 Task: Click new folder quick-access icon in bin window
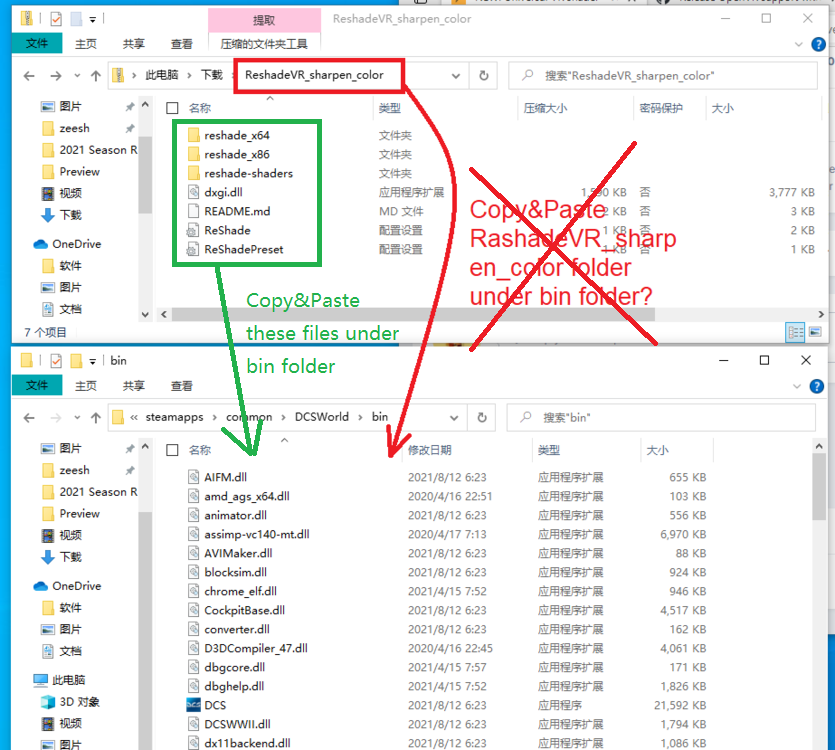click(76, 361)
